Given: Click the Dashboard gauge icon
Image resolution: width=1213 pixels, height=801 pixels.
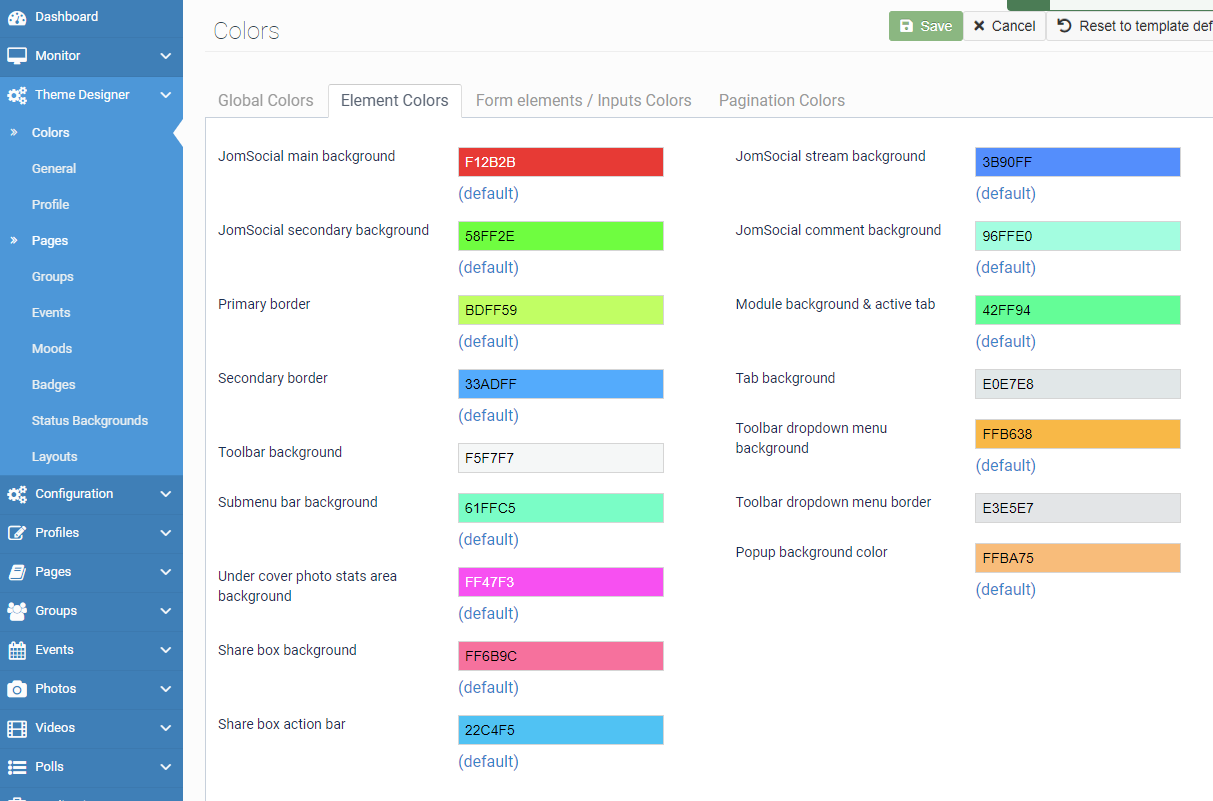Looking at the screenshot, I should (17, 17).
